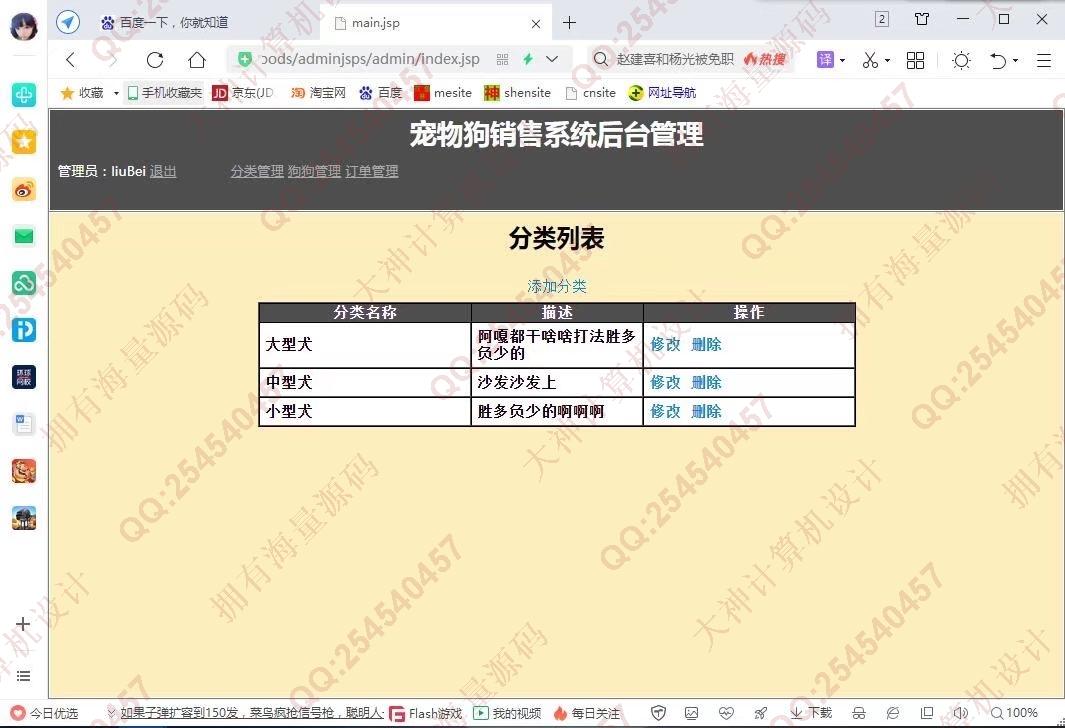Open 我的视频 in status bar
This screenshot has width=1065, height=728.
(507, 713)
